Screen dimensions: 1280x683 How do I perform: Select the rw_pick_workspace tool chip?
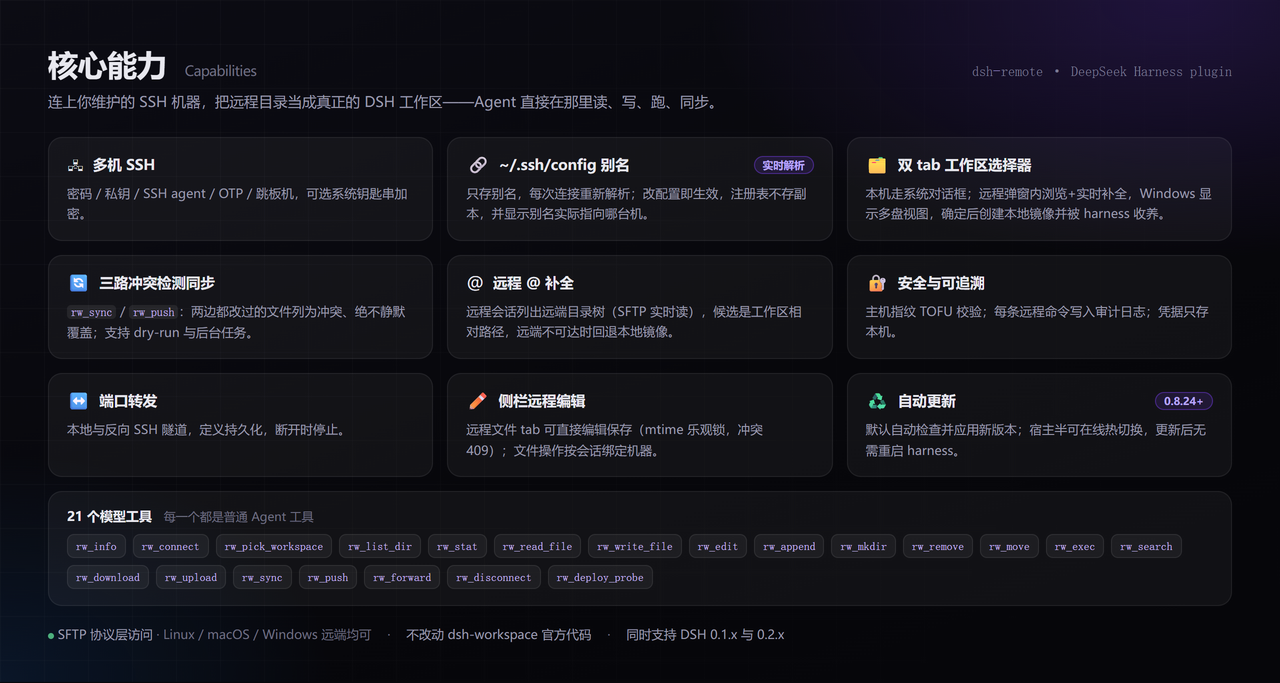274,546
